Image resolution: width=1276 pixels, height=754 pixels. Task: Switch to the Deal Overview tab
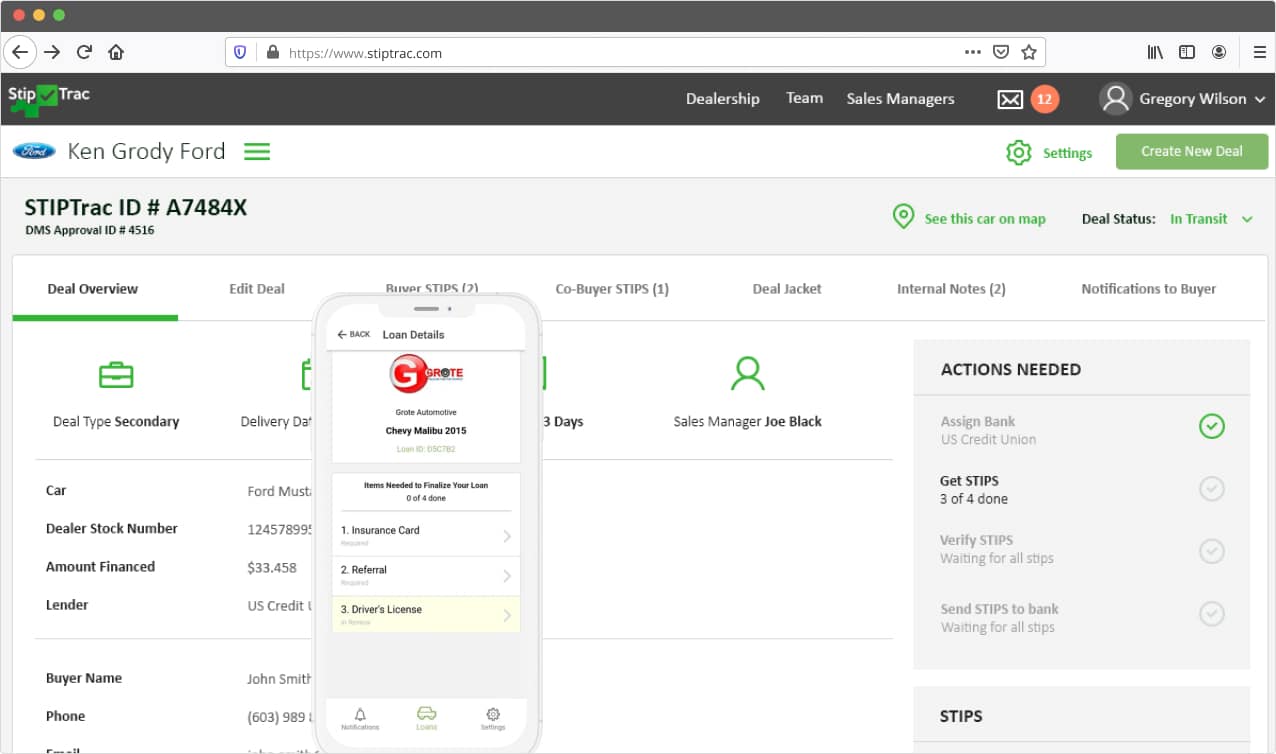pyautogui.click(x=93, y=289)
